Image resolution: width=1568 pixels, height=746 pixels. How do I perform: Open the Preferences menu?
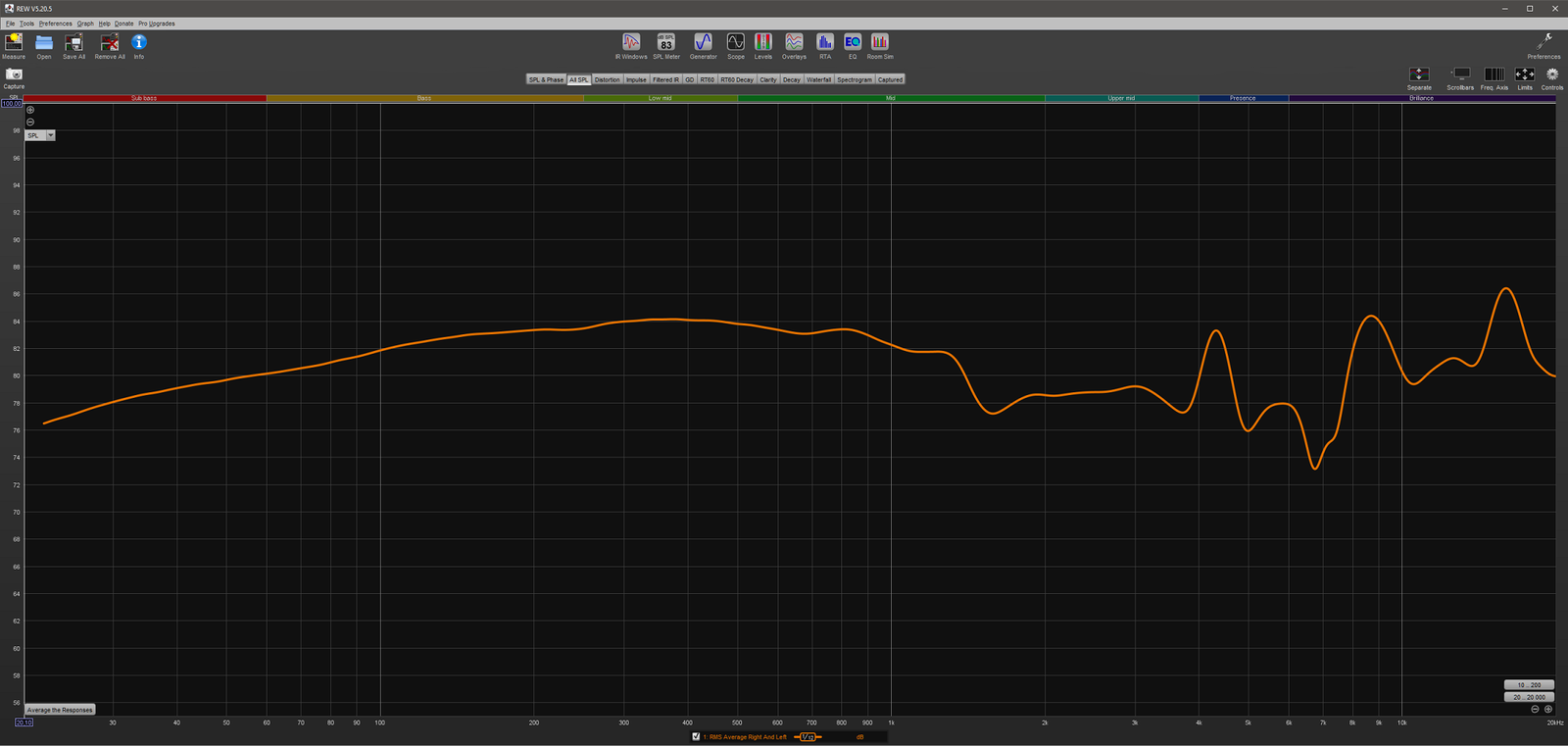(55, 24)
